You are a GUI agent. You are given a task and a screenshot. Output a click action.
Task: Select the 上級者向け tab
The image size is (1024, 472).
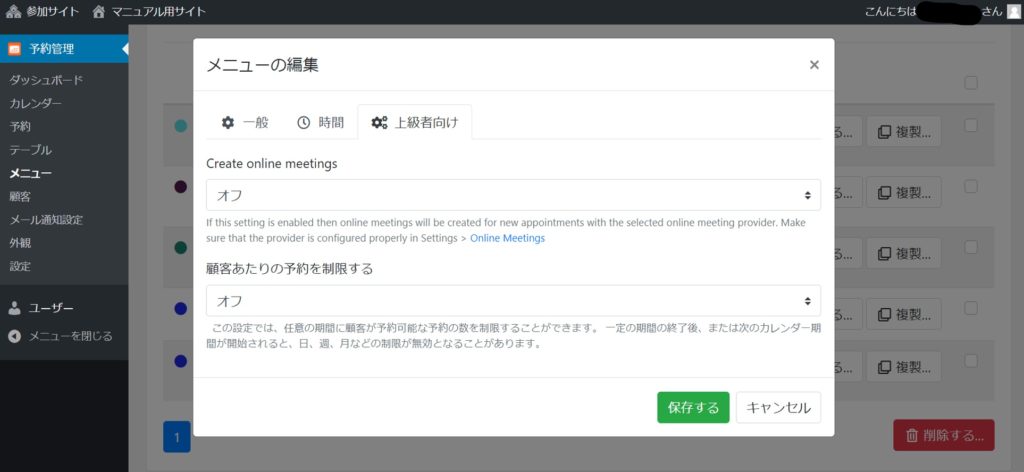[414, 122]
